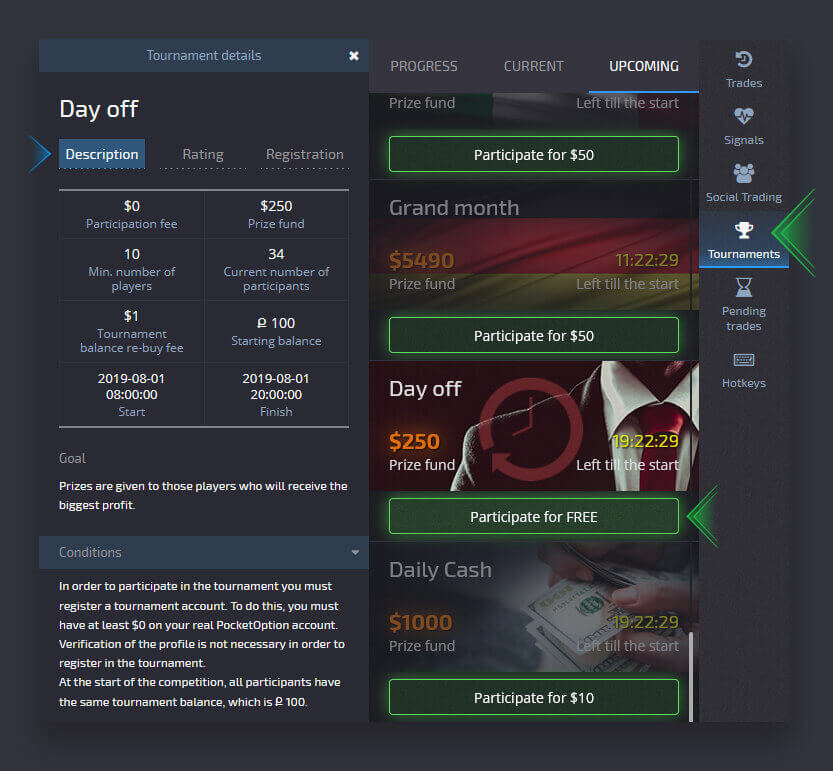Click the tournament list scrollbar

(691, 676)
